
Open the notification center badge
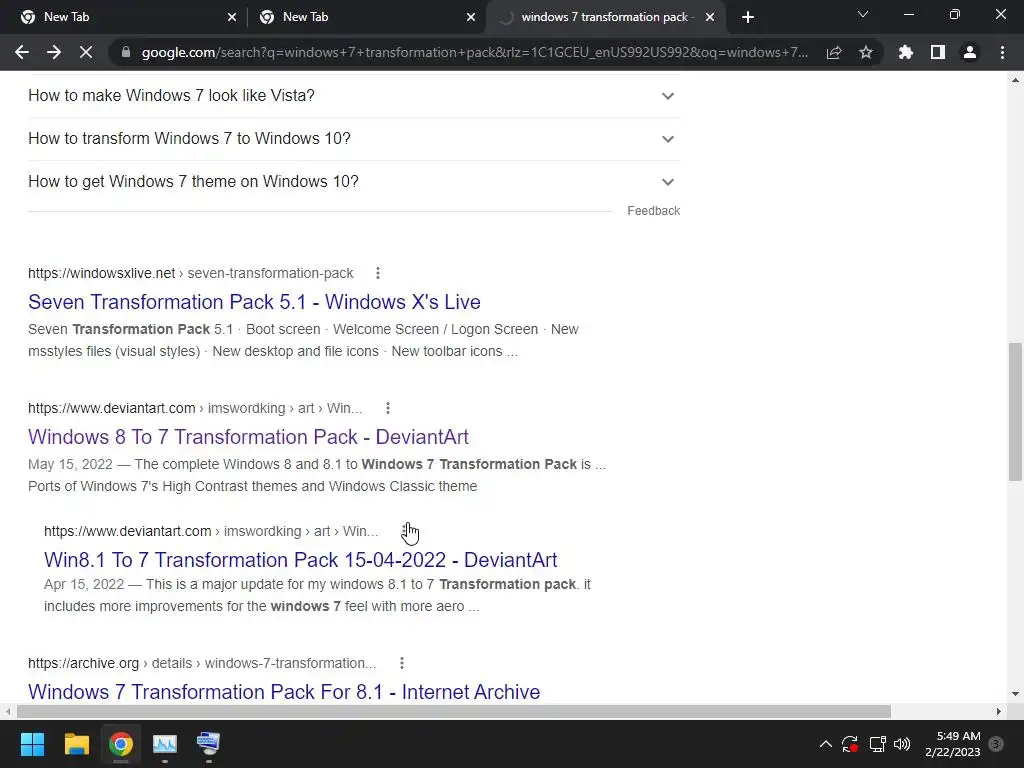click(x=996, y=744)
